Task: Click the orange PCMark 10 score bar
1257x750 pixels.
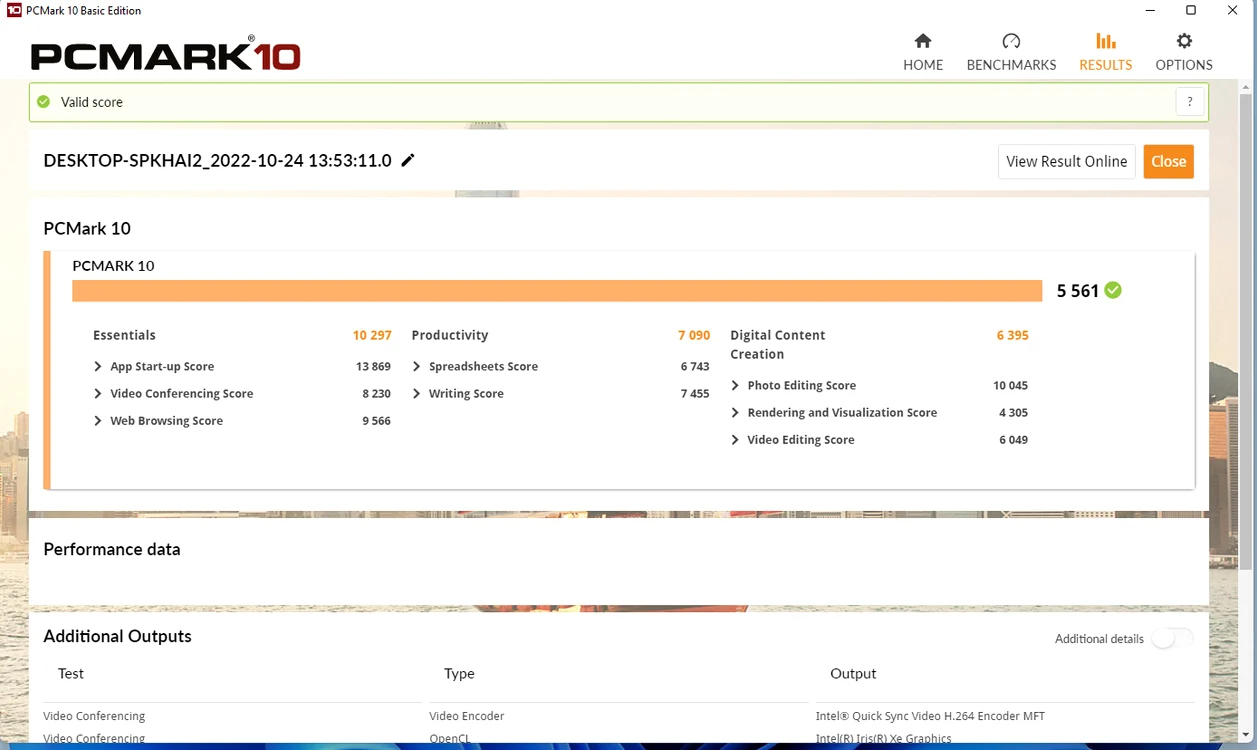Action: 557,290
